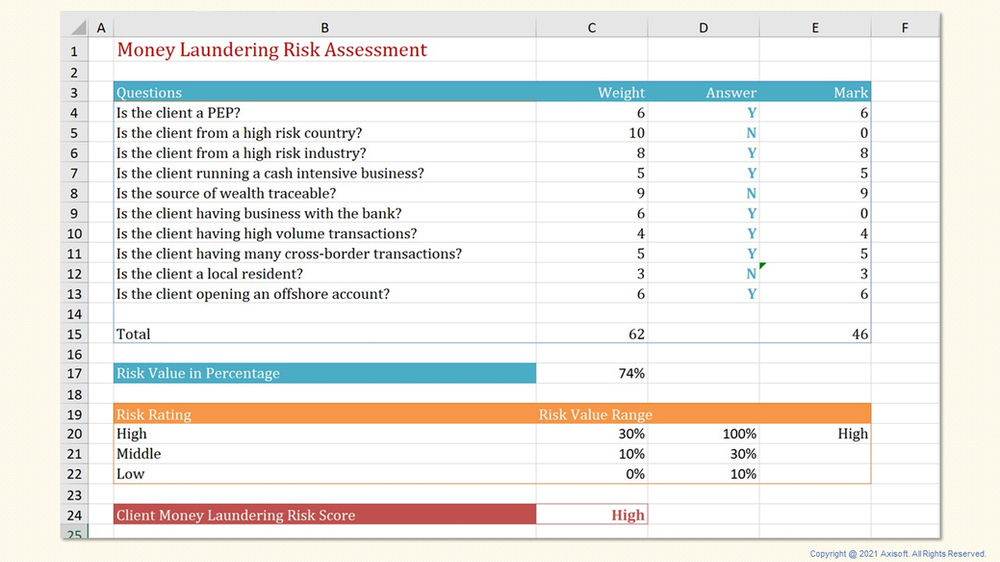1000x562 pixels.
Task: Click the Risk Rating header cell
Action: coord(325,414)
